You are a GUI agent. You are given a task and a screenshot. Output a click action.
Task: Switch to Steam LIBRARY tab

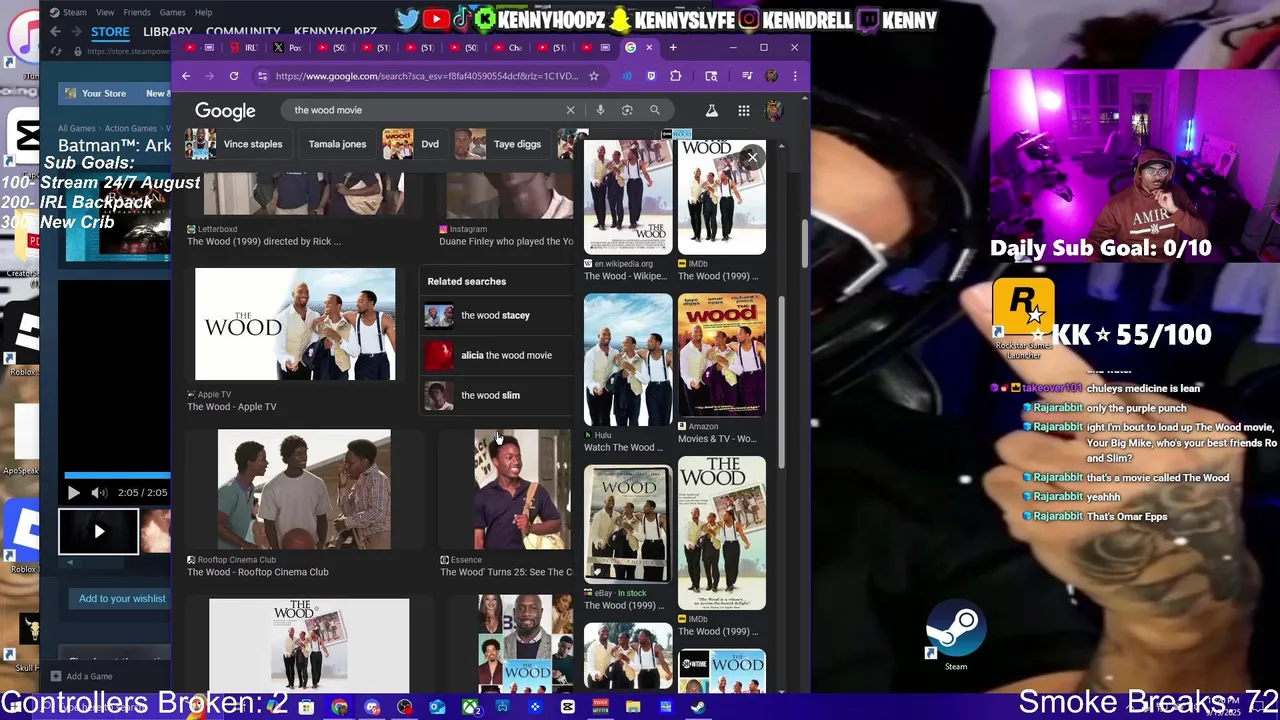pyautogui.click(x=168, y=32)
